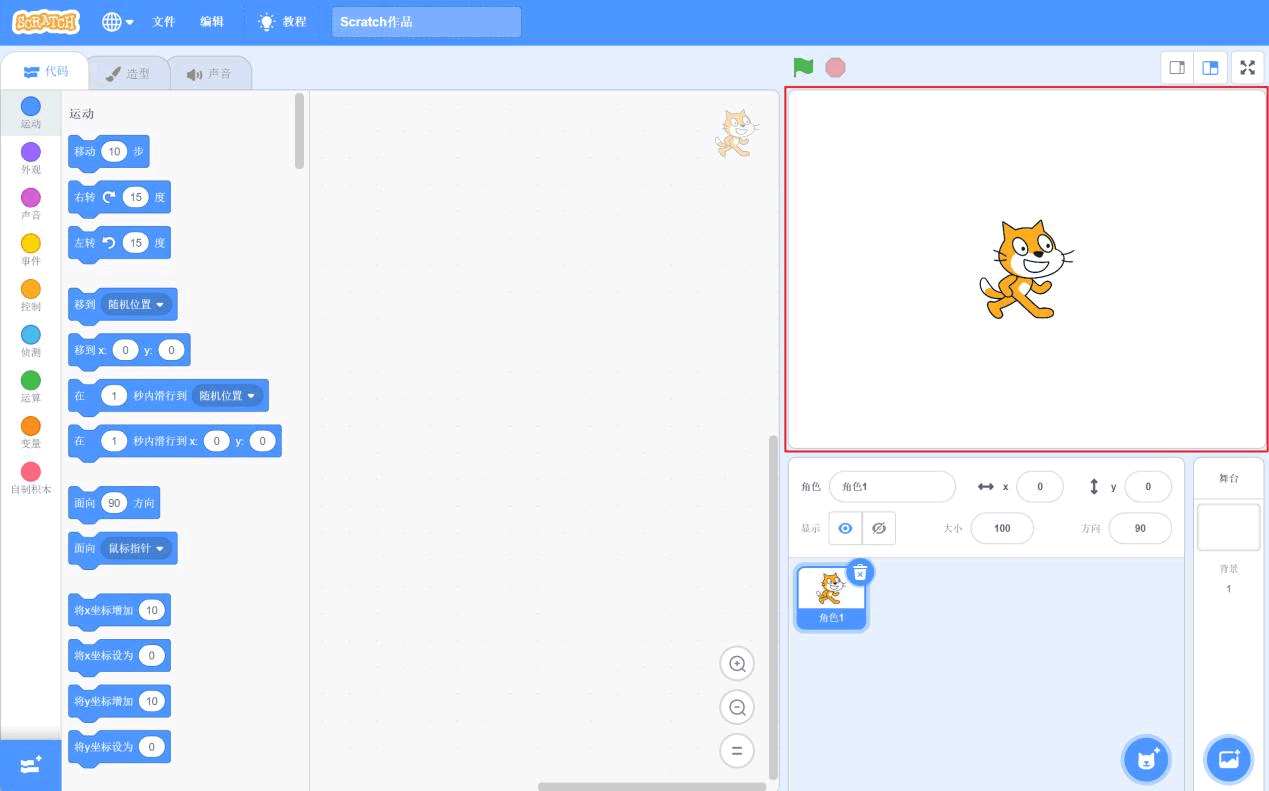Viewport: 1269px width, 791px height.
Task: Open the 编辑 menu
Action: click(x=212, y=22)
